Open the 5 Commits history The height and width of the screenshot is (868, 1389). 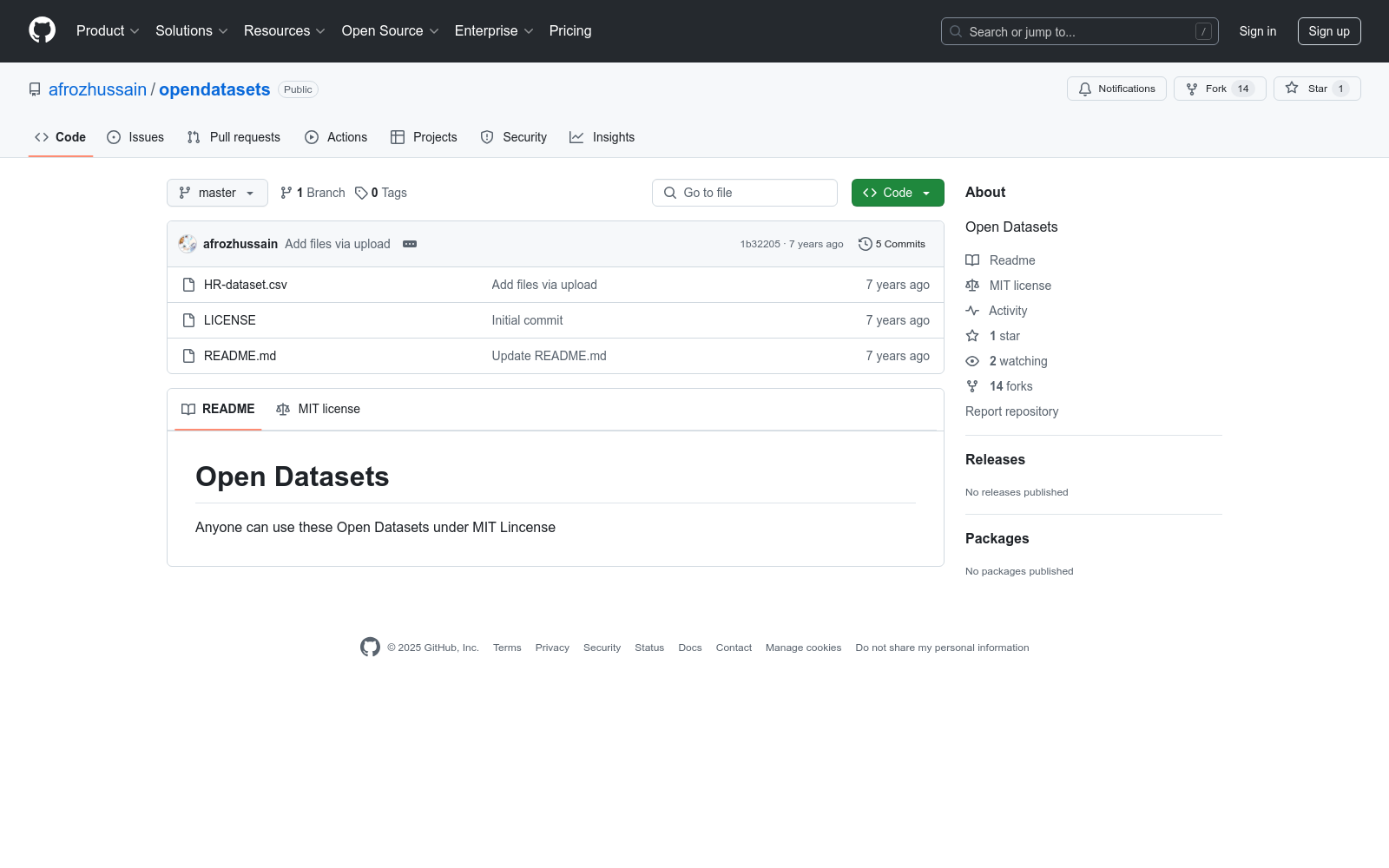coord(892,244)
